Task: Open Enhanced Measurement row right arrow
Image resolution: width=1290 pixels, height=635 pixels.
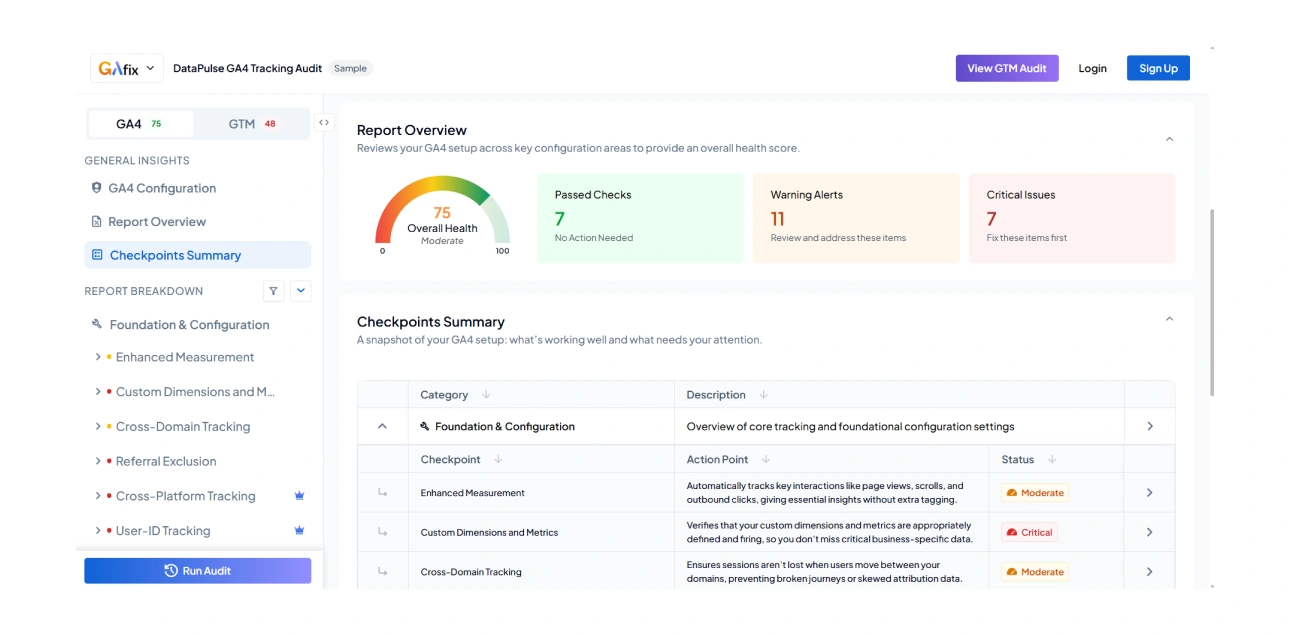Action: (1150, 493)
